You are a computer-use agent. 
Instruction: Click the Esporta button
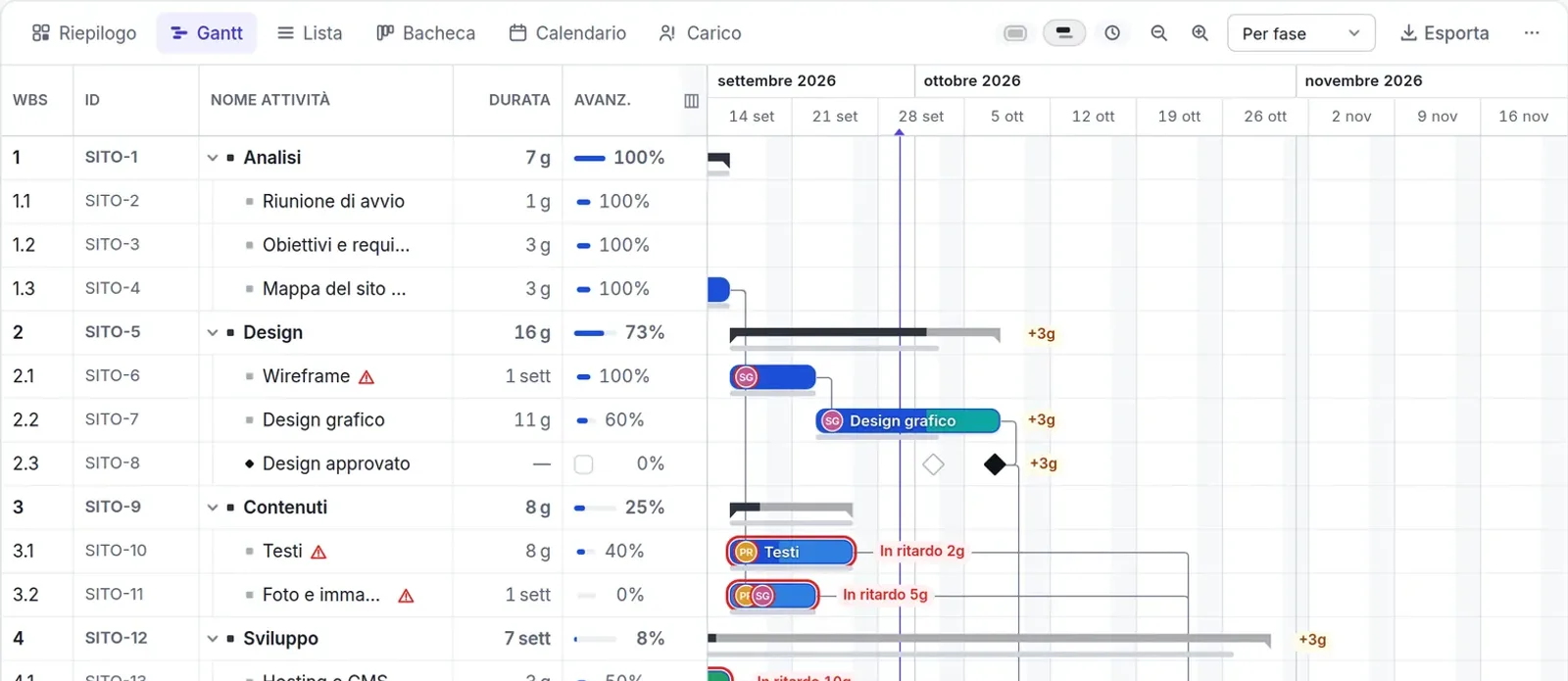1445,33
